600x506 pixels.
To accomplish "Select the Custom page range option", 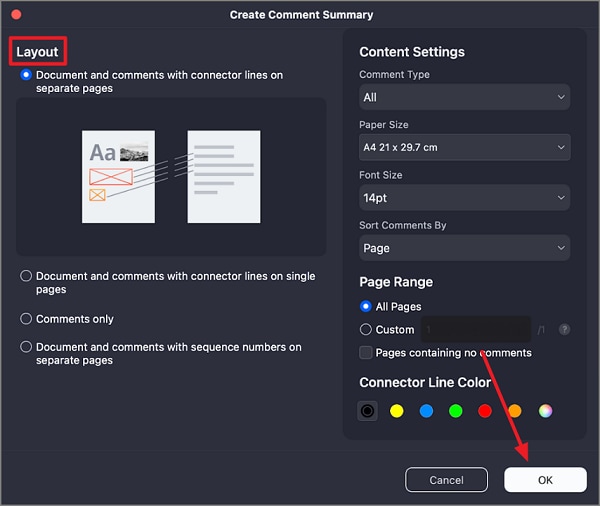I will 366,329.
